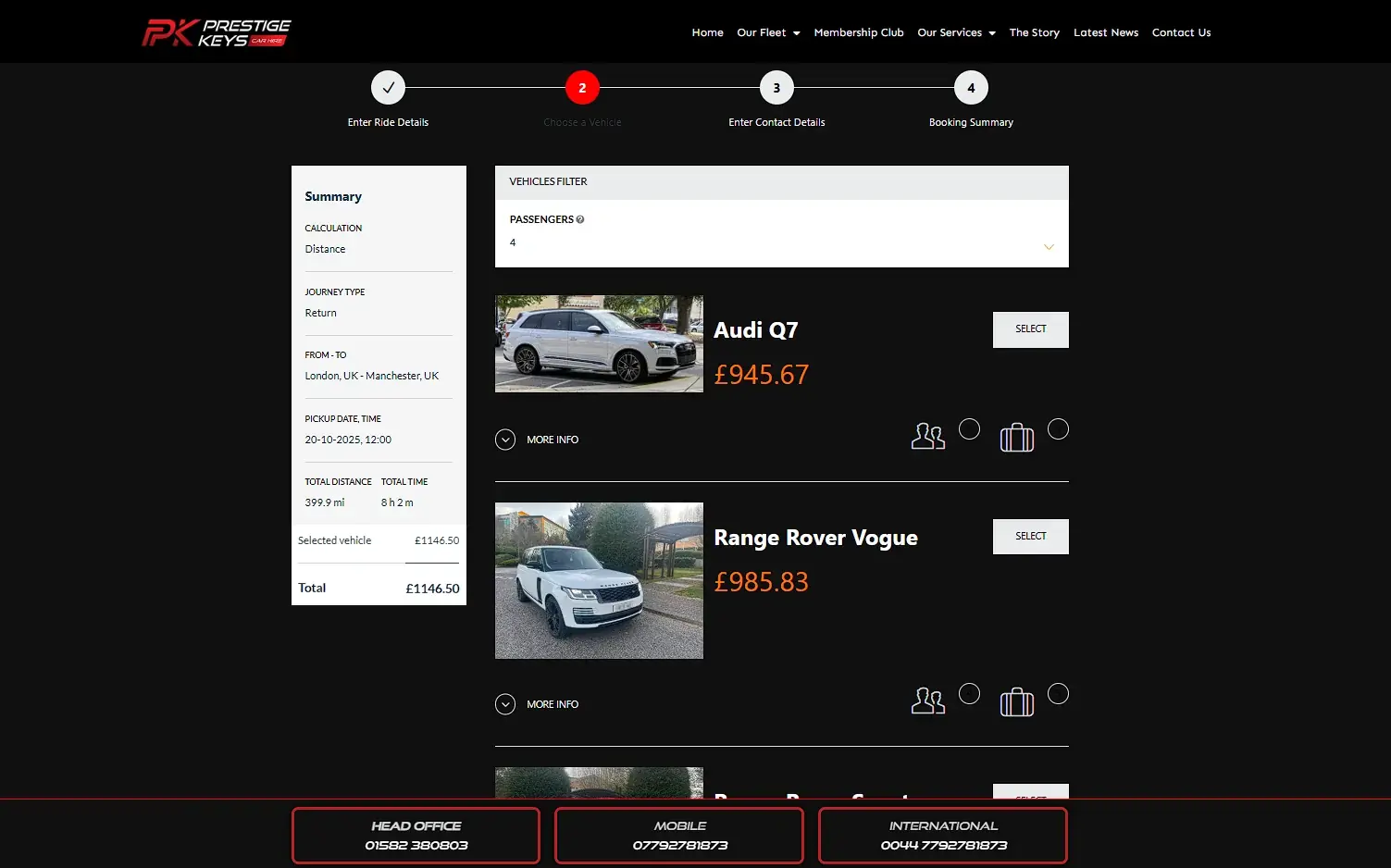This screenshot has width=1391, height=868.
Task: Select the Audi Q7 vehicle
Action: point(1030,329)
